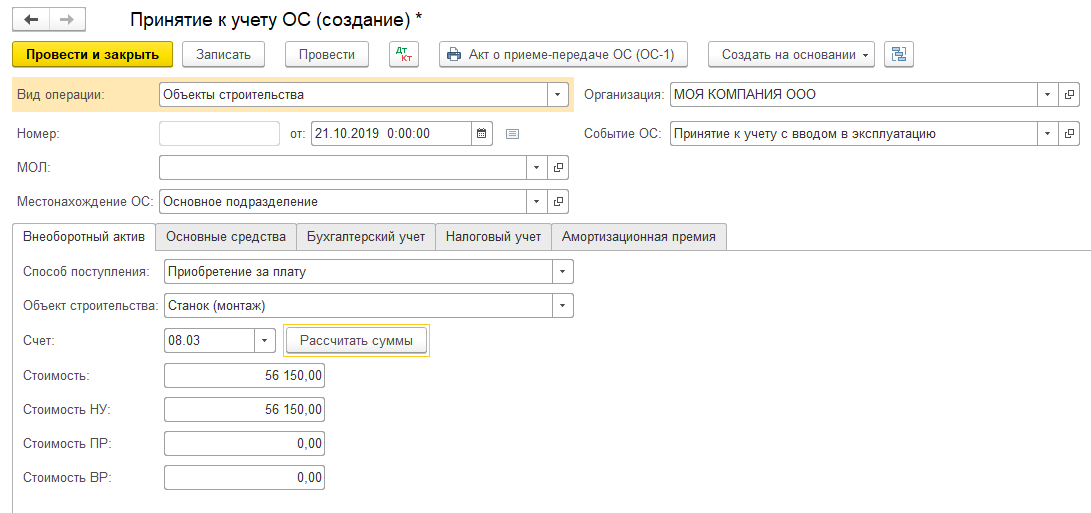
Task: Expand Счет 08.03 dropdown arrow
Action: point(264,341)
